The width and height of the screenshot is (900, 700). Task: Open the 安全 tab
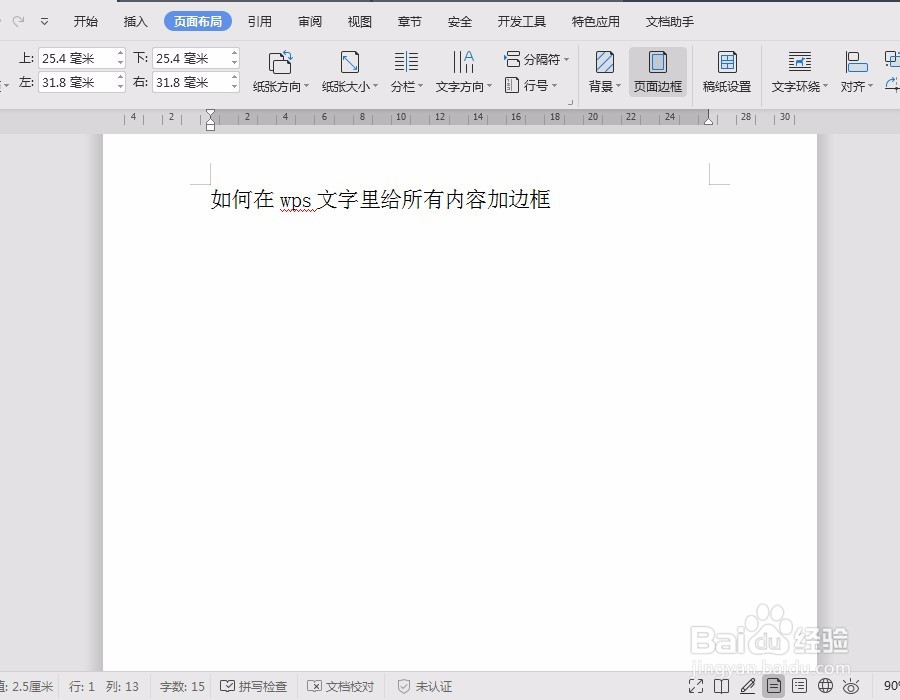[460, 22]
